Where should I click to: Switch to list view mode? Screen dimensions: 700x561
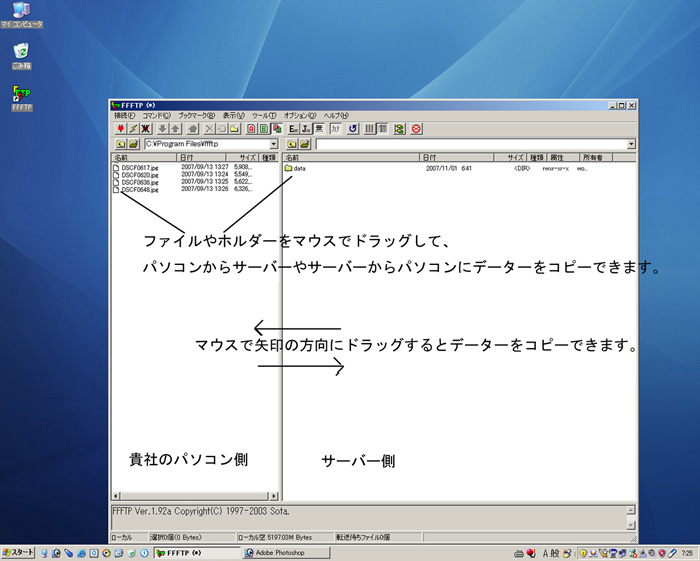click(x=370, y=129)
